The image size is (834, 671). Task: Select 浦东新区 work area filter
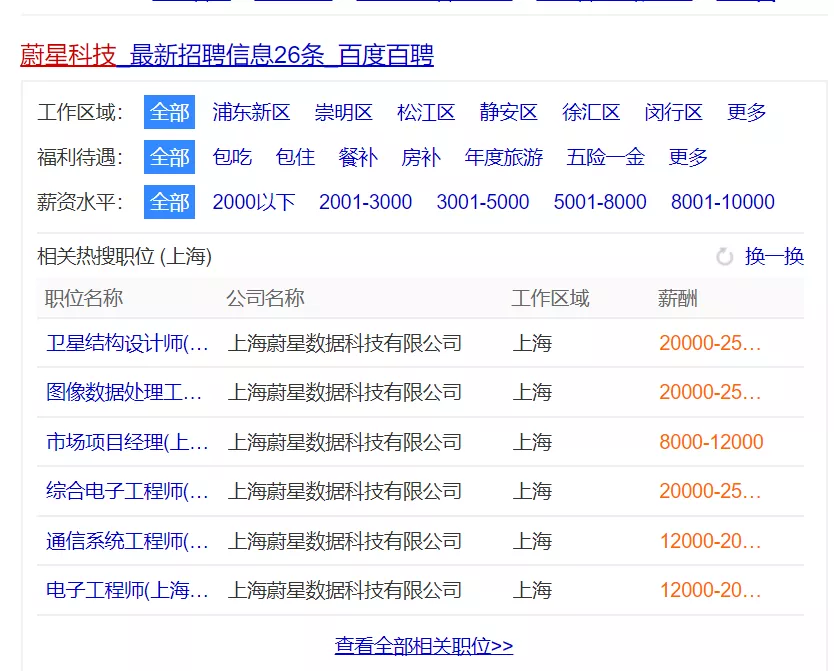pyautogui.click(x=251, y=112)
